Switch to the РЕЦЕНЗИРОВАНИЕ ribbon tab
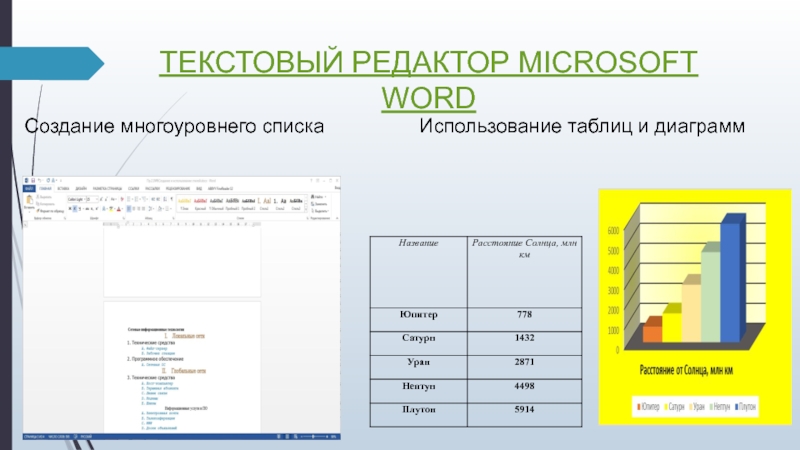800x450 pixels. pos(178,188)
